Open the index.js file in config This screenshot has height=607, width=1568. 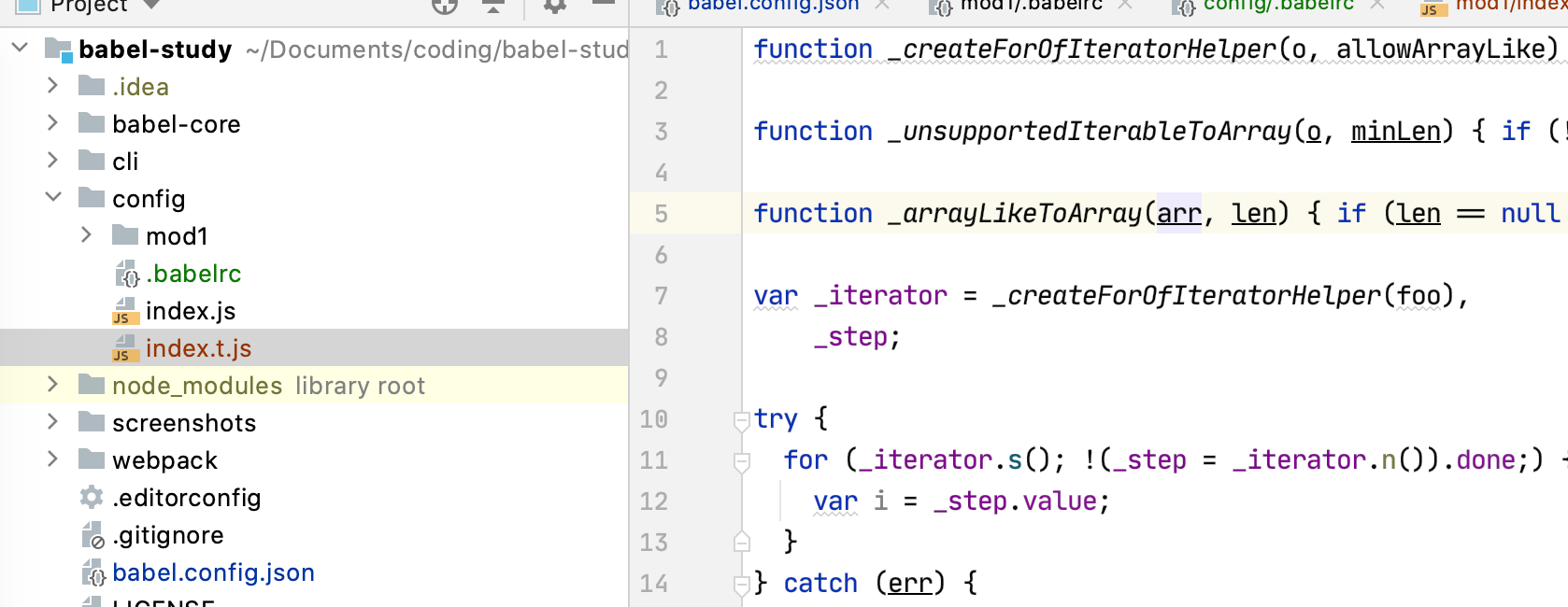pyautogui.click(x=191, y=311)
